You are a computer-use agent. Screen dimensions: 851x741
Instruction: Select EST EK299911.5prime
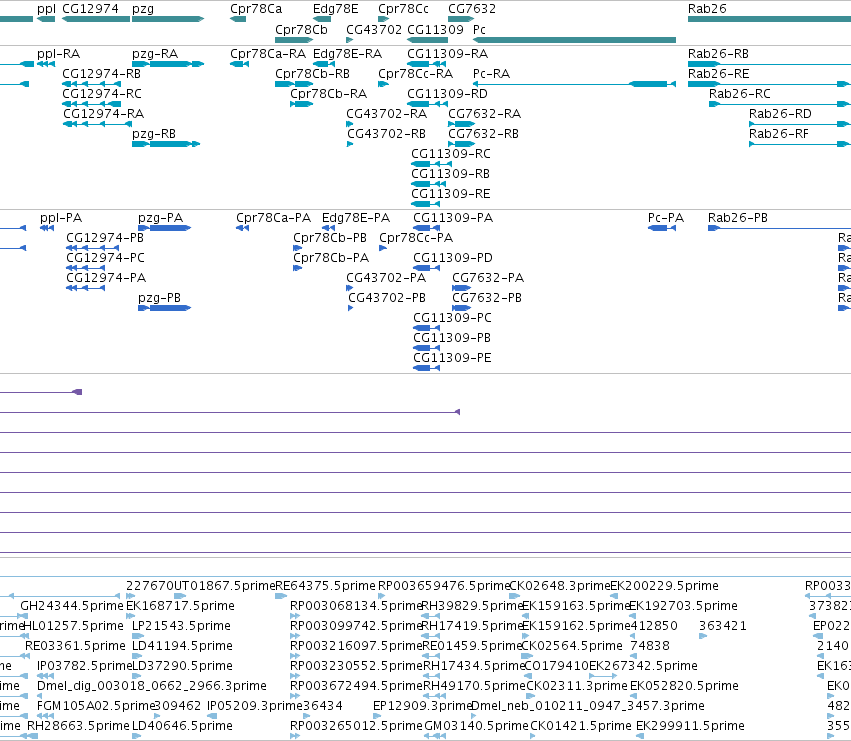640,736
